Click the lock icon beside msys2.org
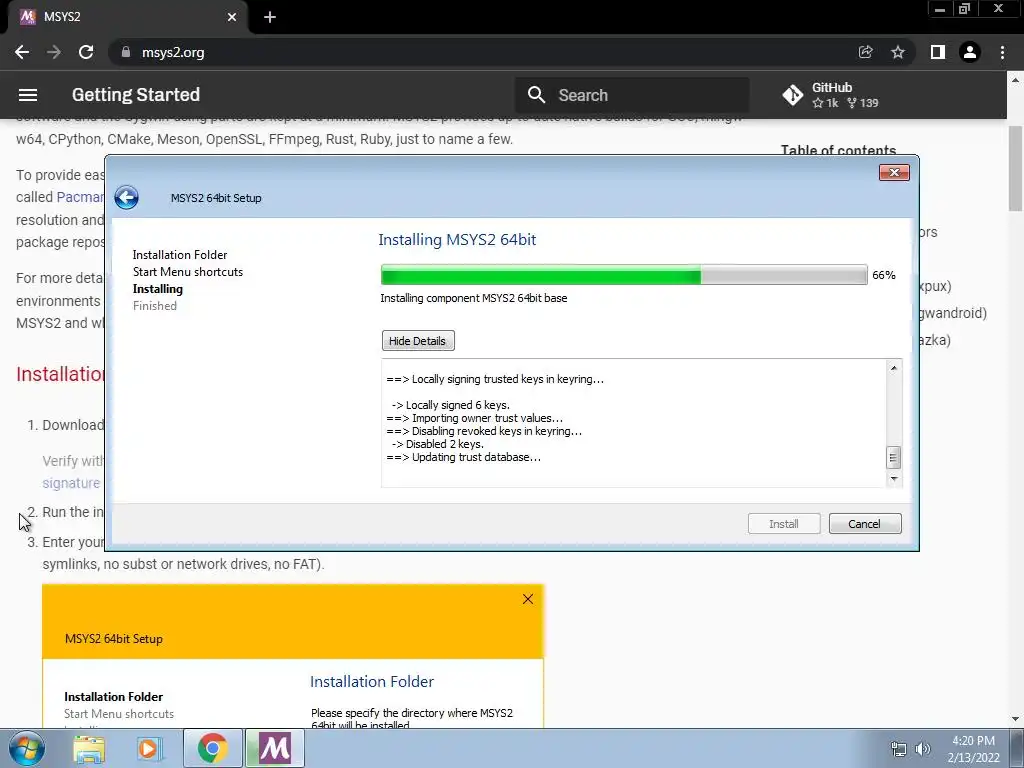The height and width of the screenshot is (768, 1024). tap(126, 52)
